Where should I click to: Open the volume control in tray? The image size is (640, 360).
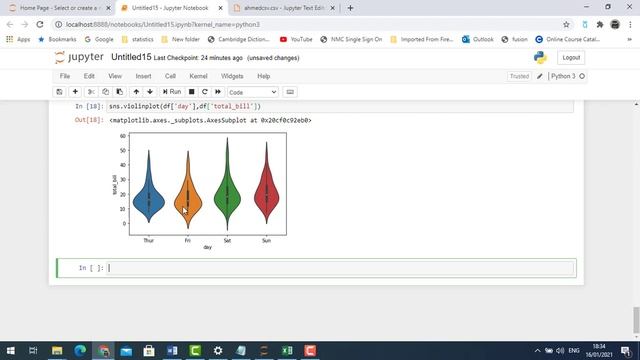[560, 351]
